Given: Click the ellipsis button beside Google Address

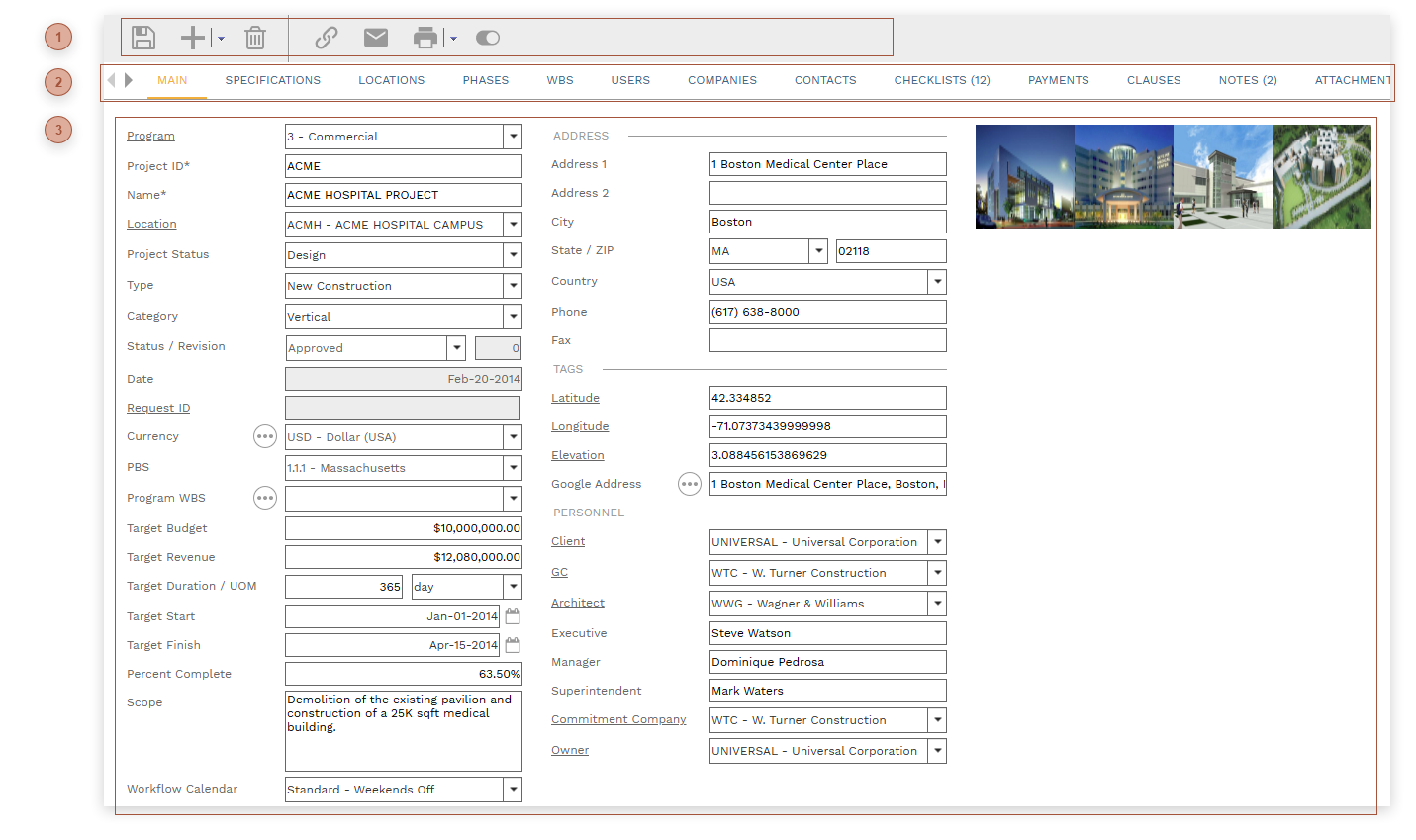Looking at the screenshot, I should (690, 484).
